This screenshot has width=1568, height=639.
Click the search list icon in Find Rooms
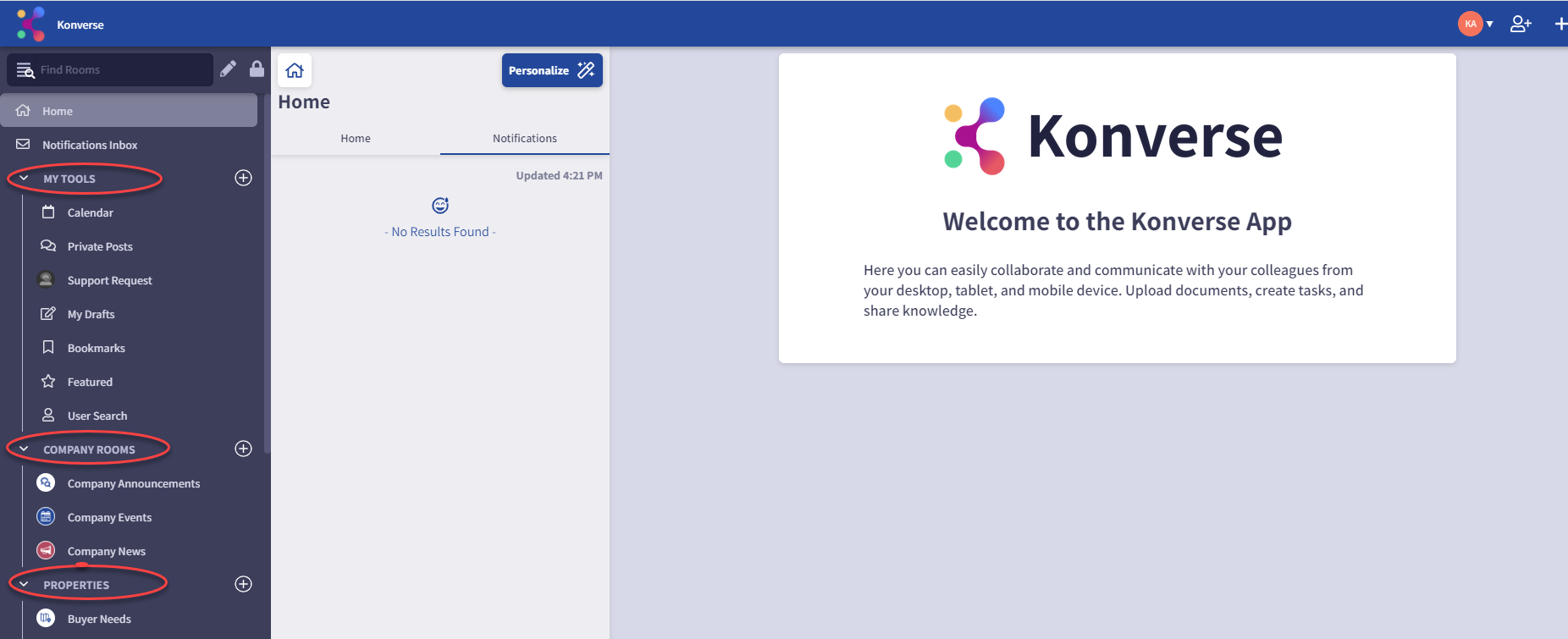point(25,70)
